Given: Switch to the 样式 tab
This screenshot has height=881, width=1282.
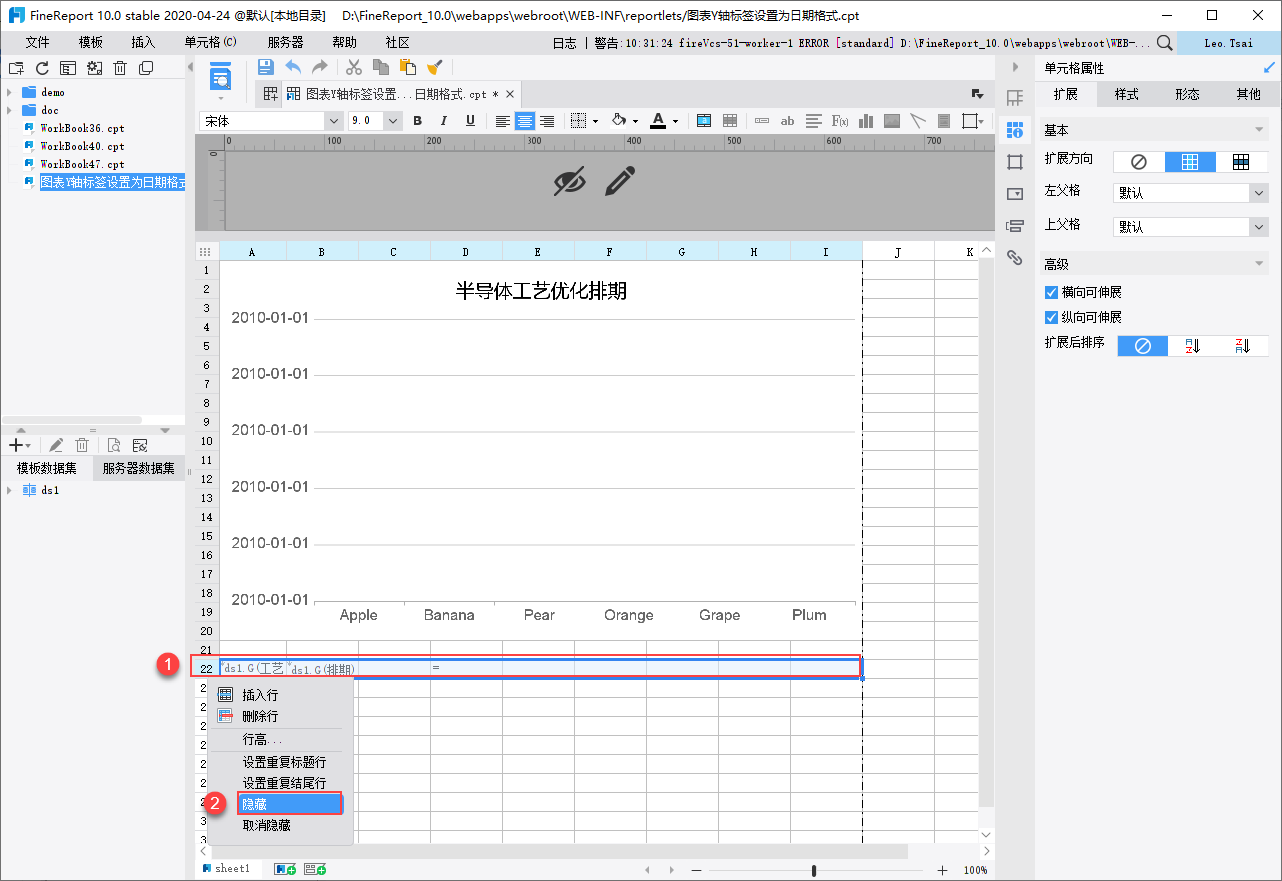Looking at the screenshot, I should click(1127, 94).
